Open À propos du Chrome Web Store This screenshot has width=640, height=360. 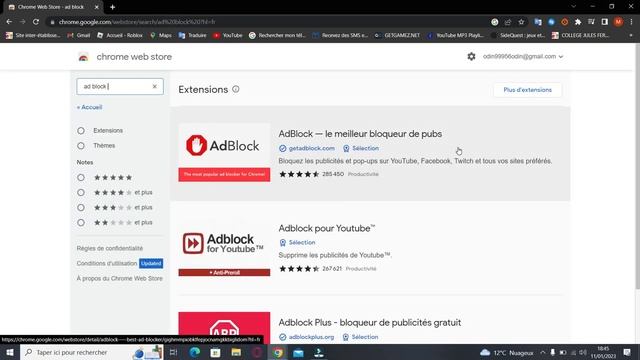(120, 278)
